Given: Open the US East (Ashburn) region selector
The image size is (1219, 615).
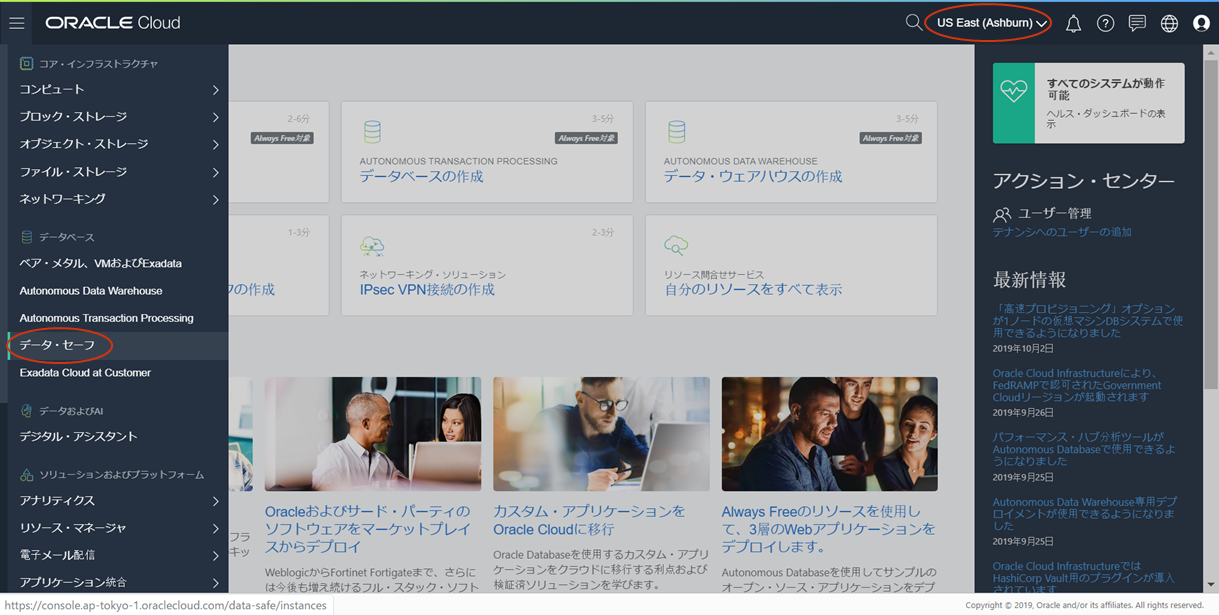Looking at the screenshot, I should (x=992, y=23).
